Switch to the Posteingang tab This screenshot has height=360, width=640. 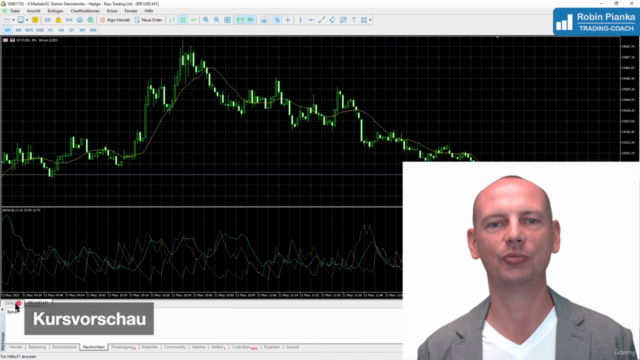(x=123, y=347)
